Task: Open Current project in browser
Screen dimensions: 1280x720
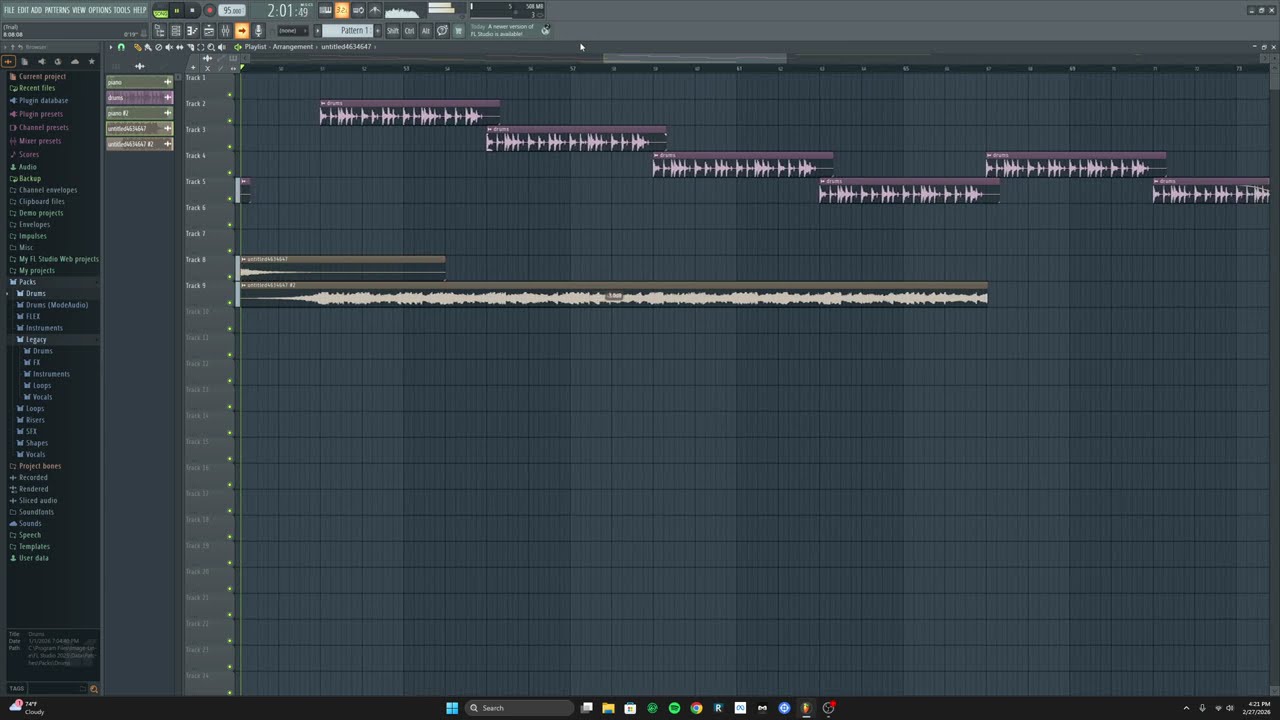Action: 42,76
